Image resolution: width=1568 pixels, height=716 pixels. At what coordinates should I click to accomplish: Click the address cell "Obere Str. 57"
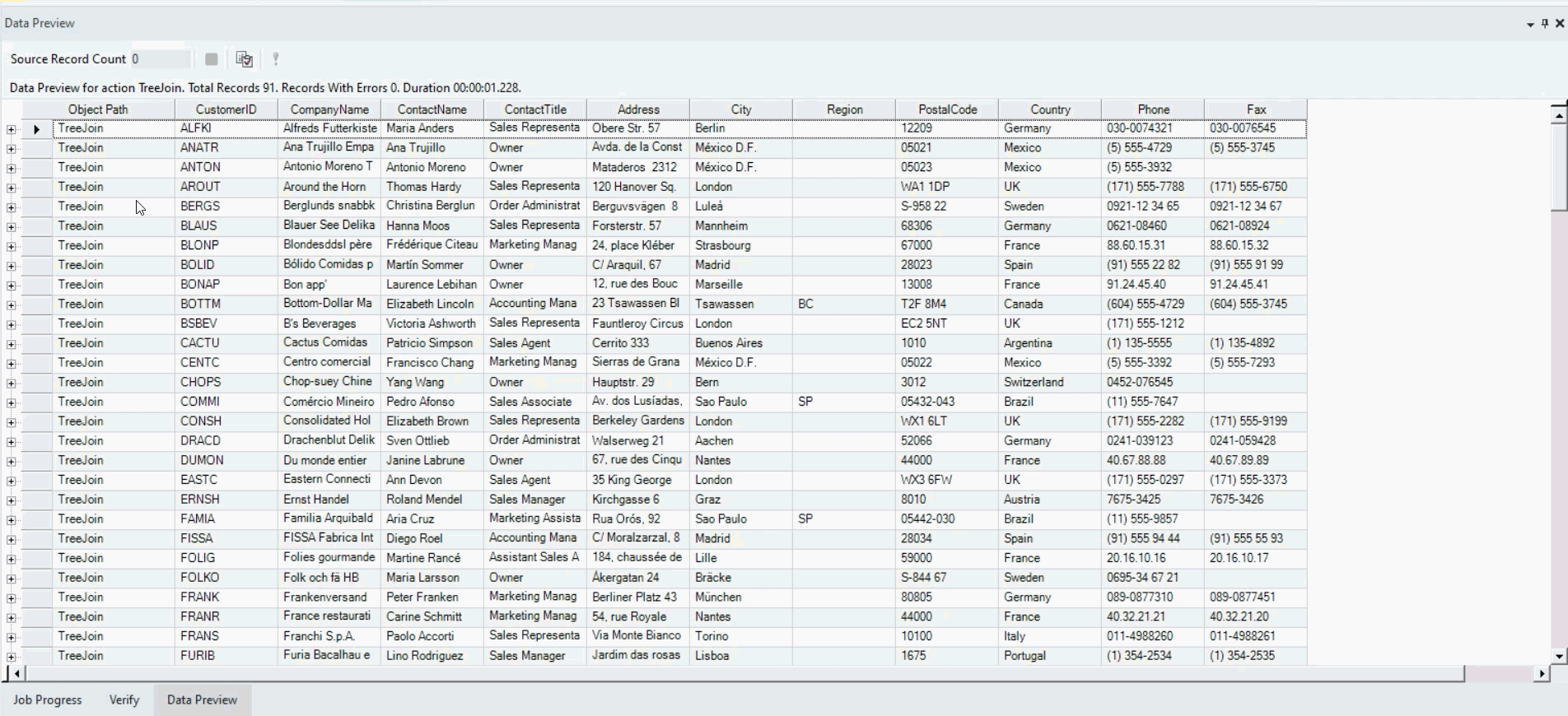(638, 128)
